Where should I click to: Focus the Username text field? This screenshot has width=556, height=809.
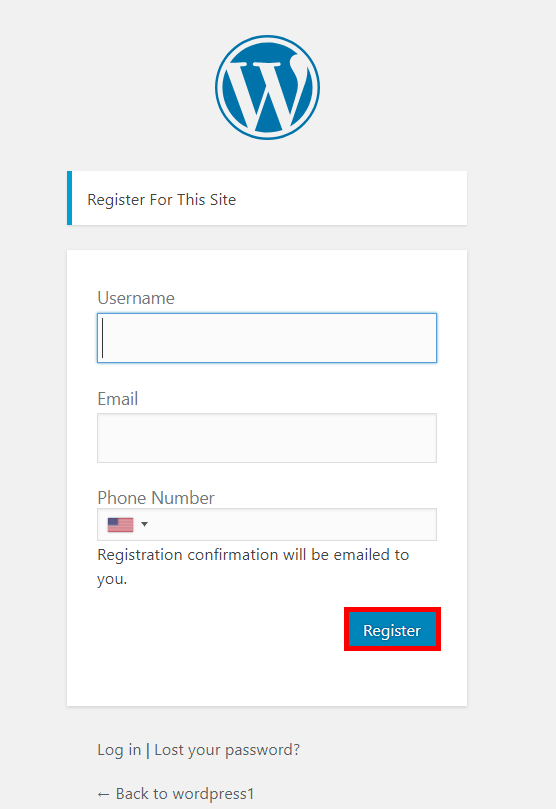(267, 338)
